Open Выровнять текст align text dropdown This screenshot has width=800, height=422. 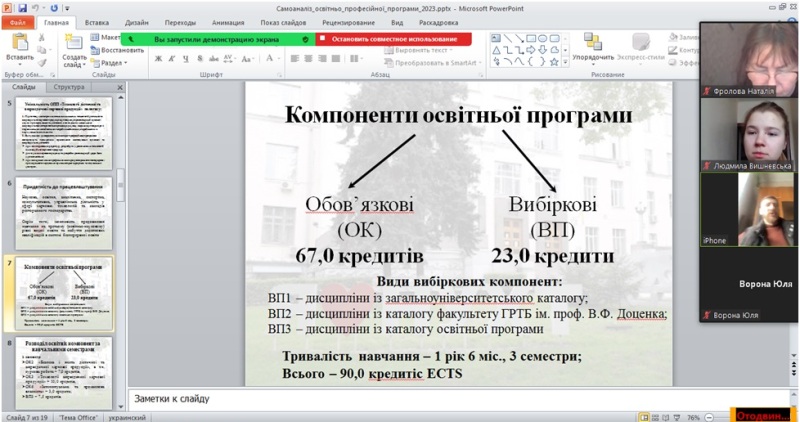coord(418,51)
